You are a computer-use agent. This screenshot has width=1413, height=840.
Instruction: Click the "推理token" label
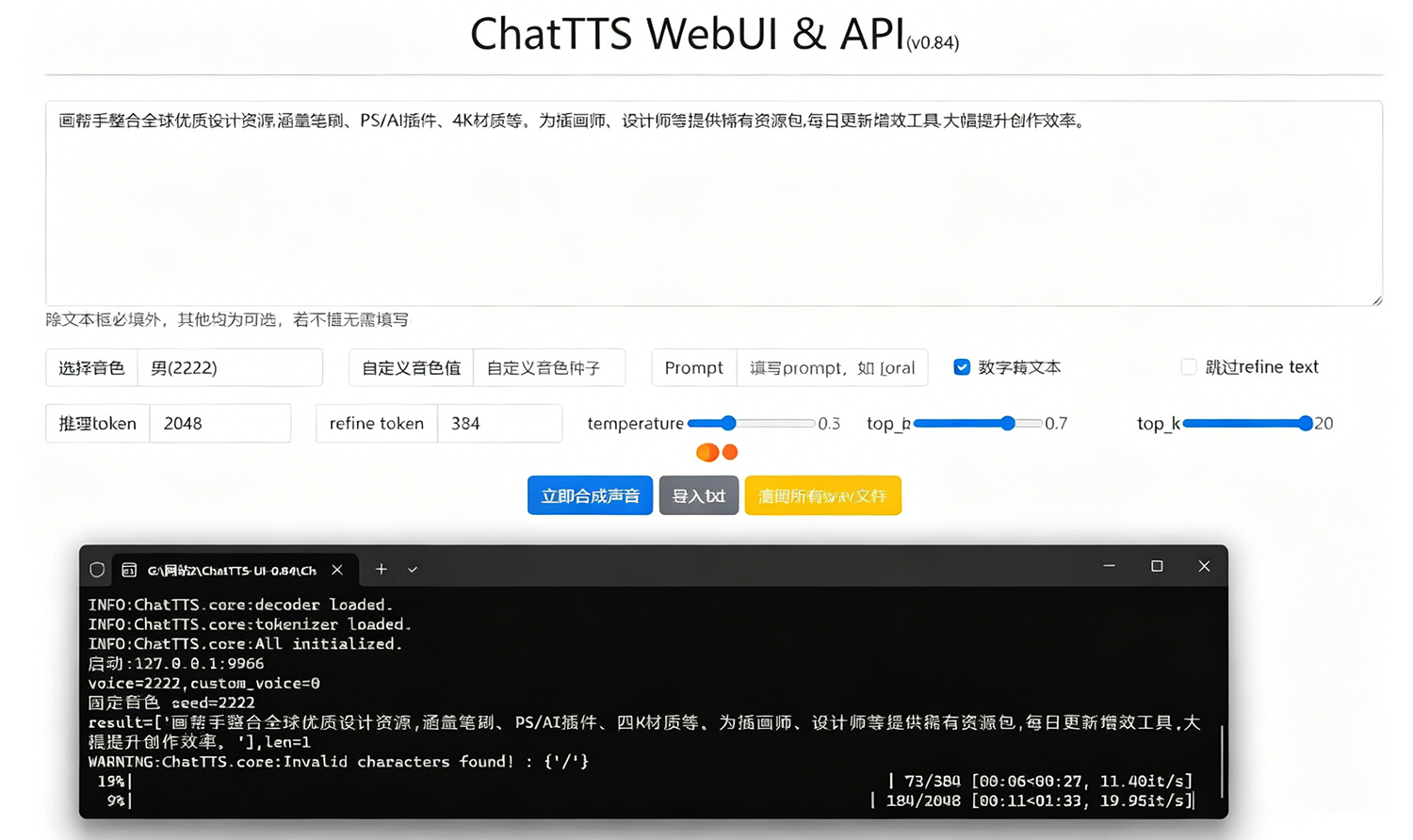click(x=98, y=424)
